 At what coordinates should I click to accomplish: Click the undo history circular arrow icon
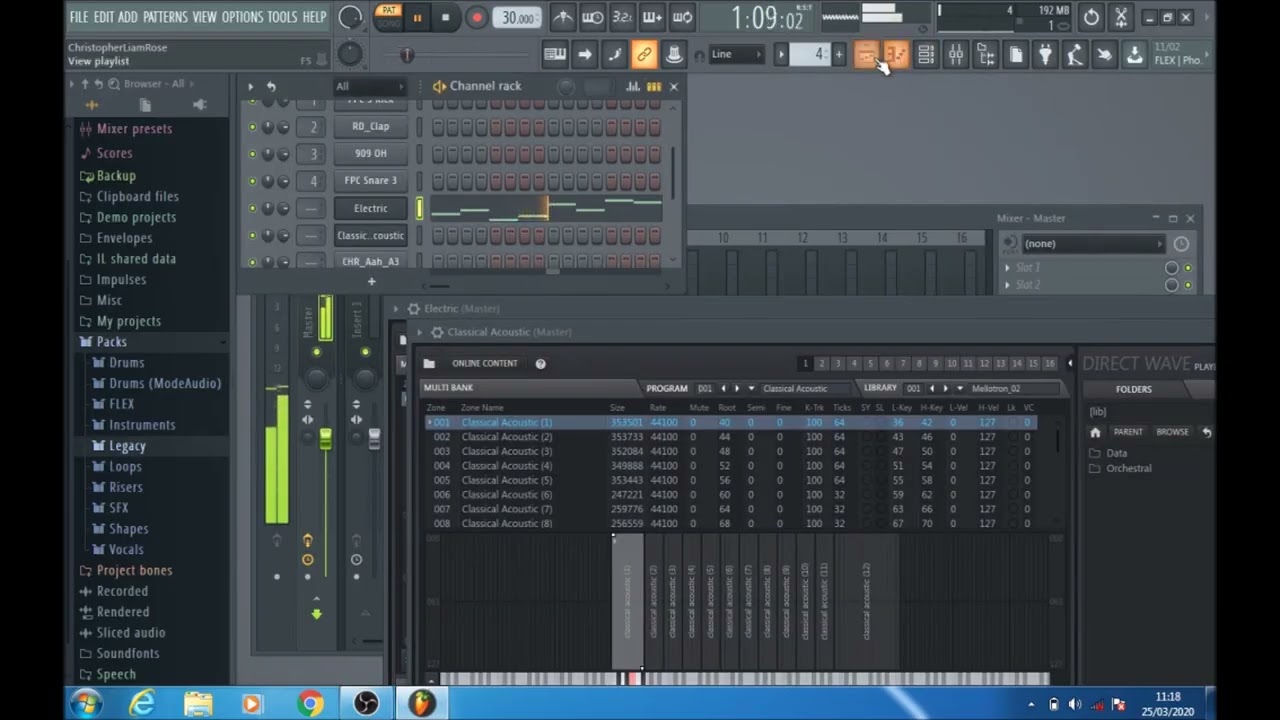1091,17
